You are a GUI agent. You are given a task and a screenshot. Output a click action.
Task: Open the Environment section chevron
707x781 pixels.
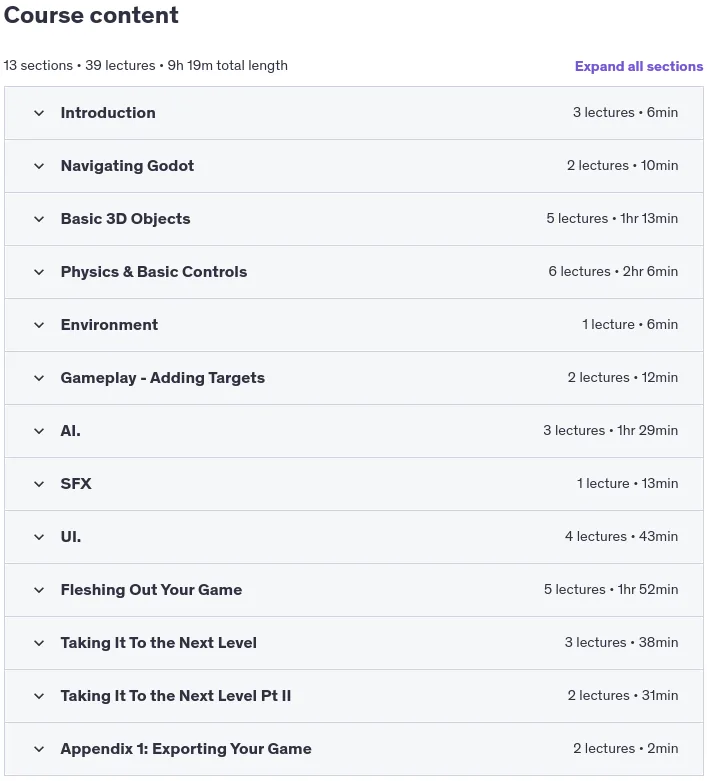(x=39, y=325)
